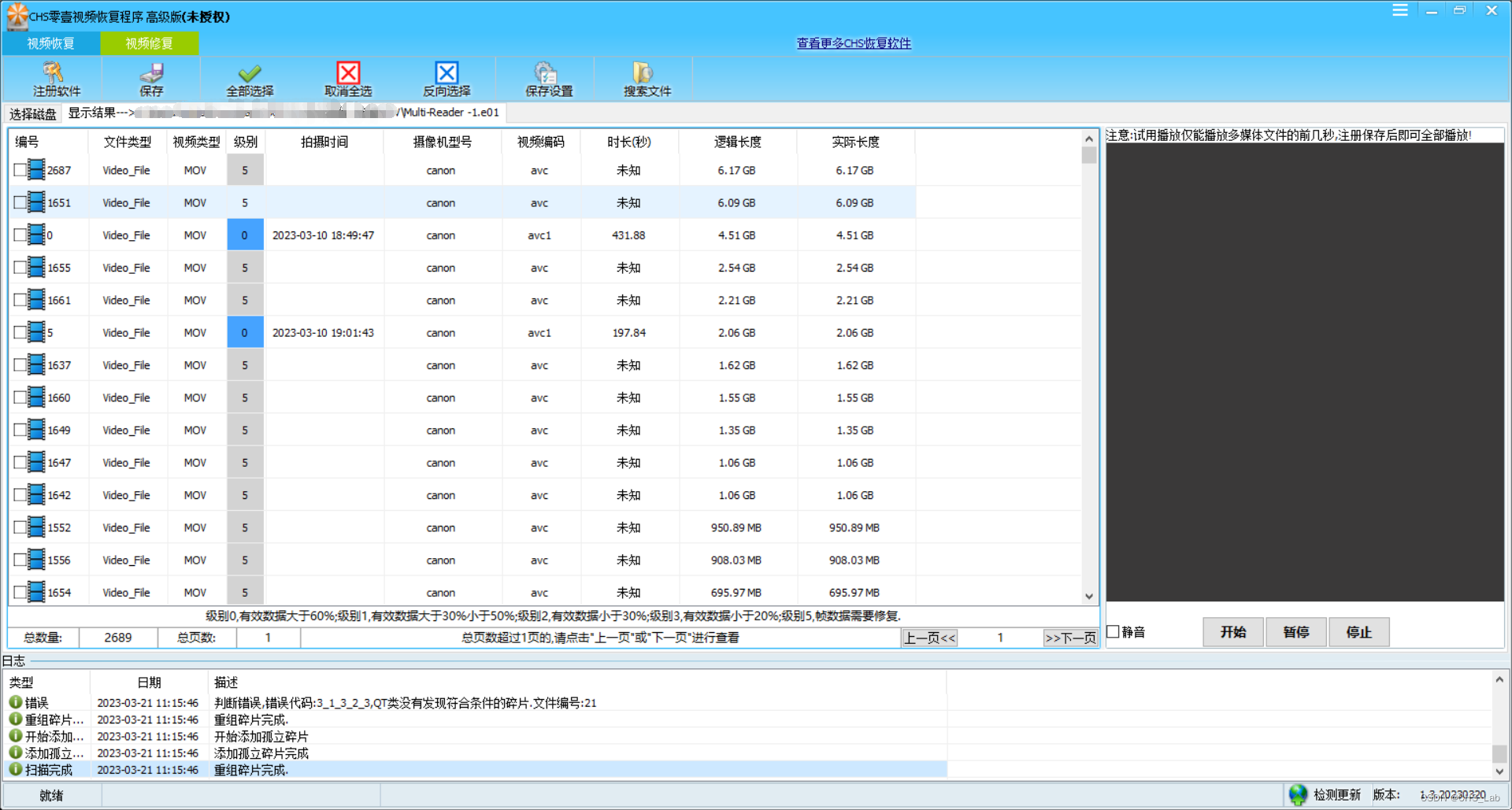Sort by the 编号 column header

(x=49, y=142)
